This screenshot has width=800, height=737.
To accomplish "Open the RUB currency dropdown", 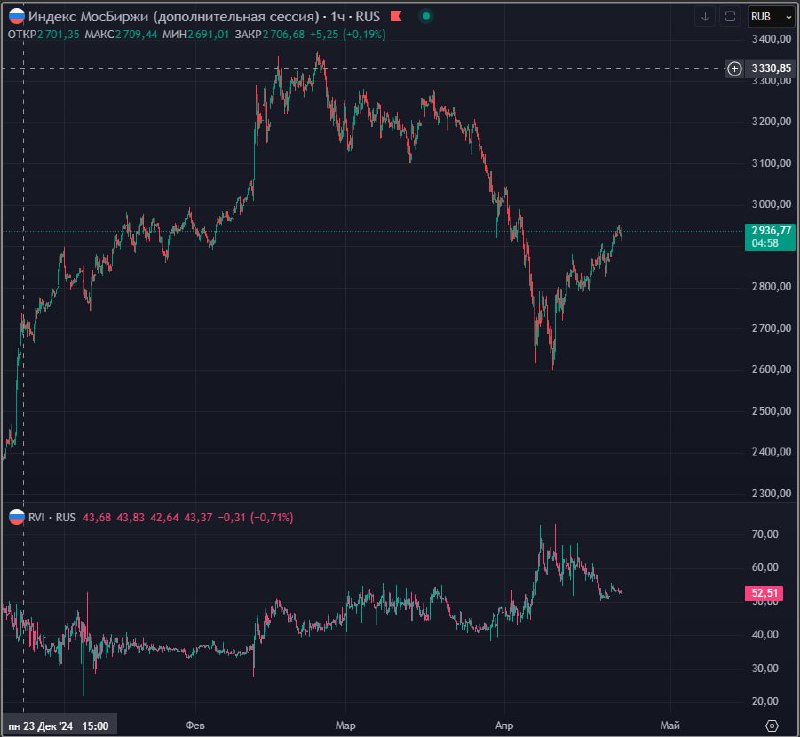I will (x=771, y=16).
